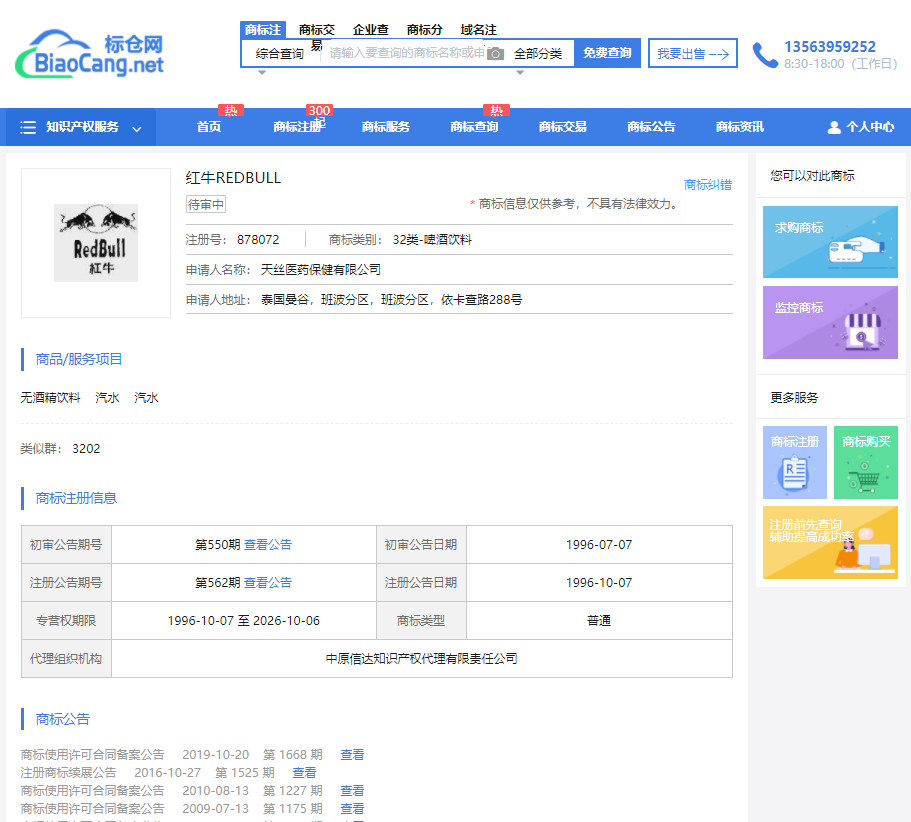Click the camera image-search icon
The width and height of the screenshot is (911, 822).
click(495, 54)
